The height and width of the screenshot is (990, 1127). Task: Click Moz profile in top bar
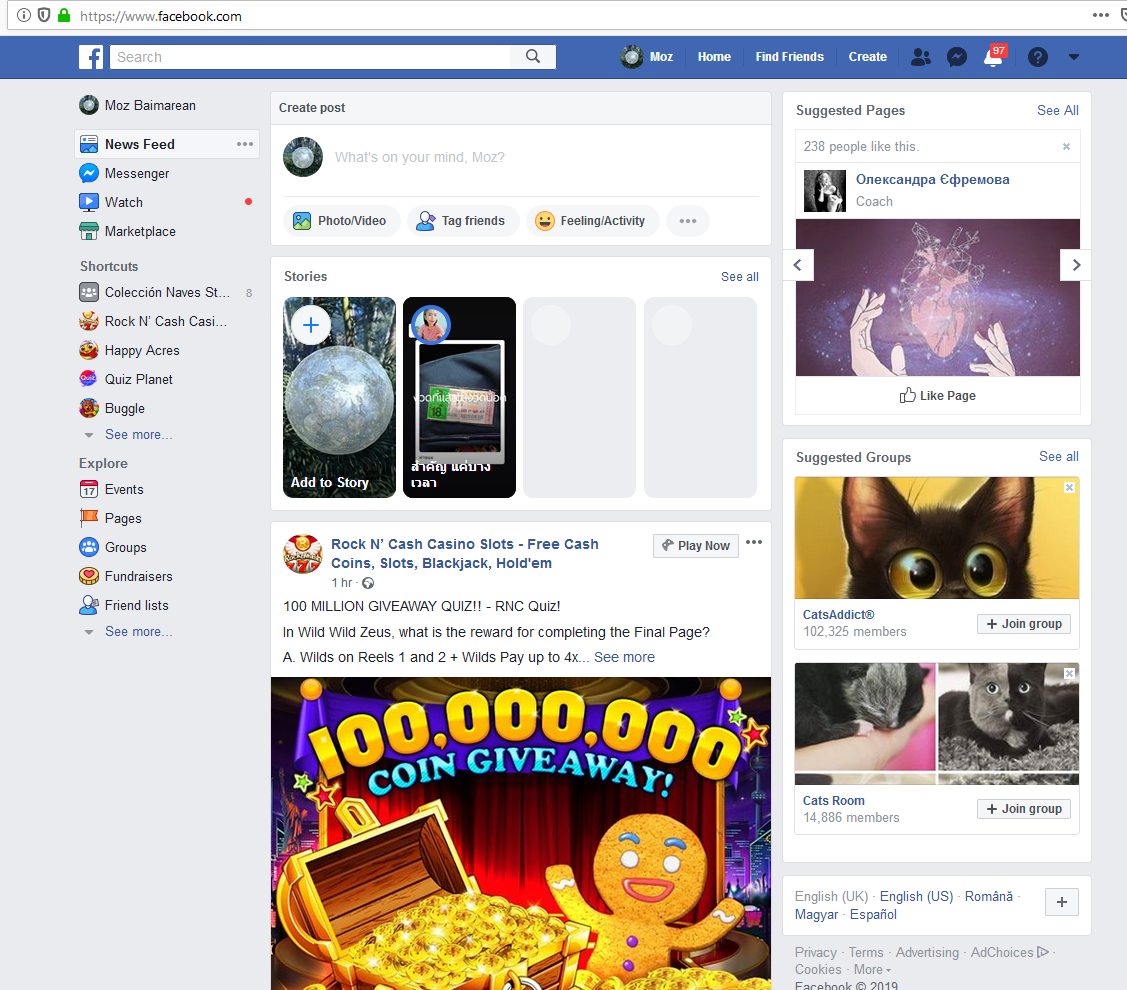[x=648, y=57]
